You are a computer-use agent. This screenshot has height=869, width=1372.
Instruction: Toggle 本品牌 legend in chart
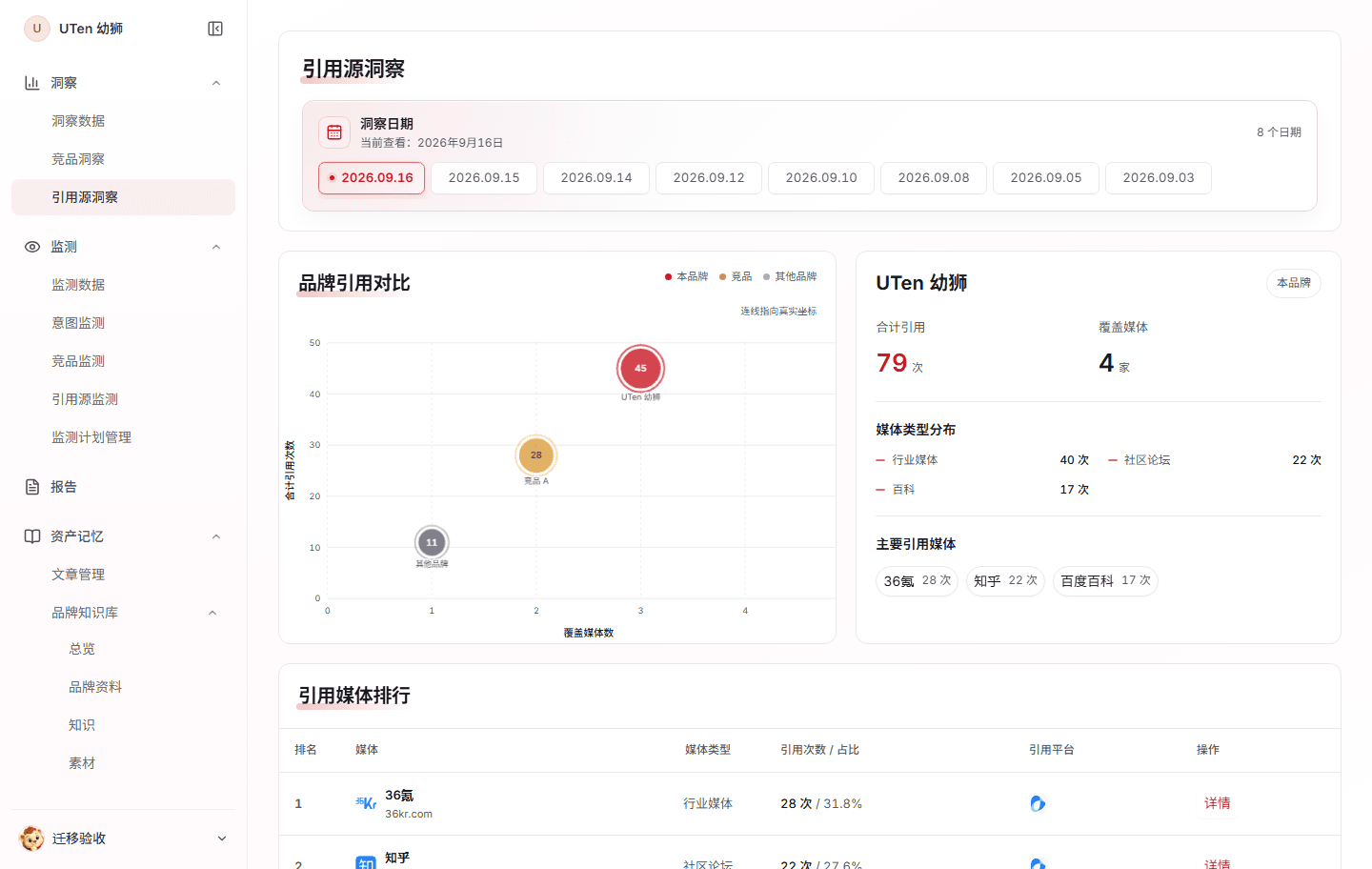[686, 276]
